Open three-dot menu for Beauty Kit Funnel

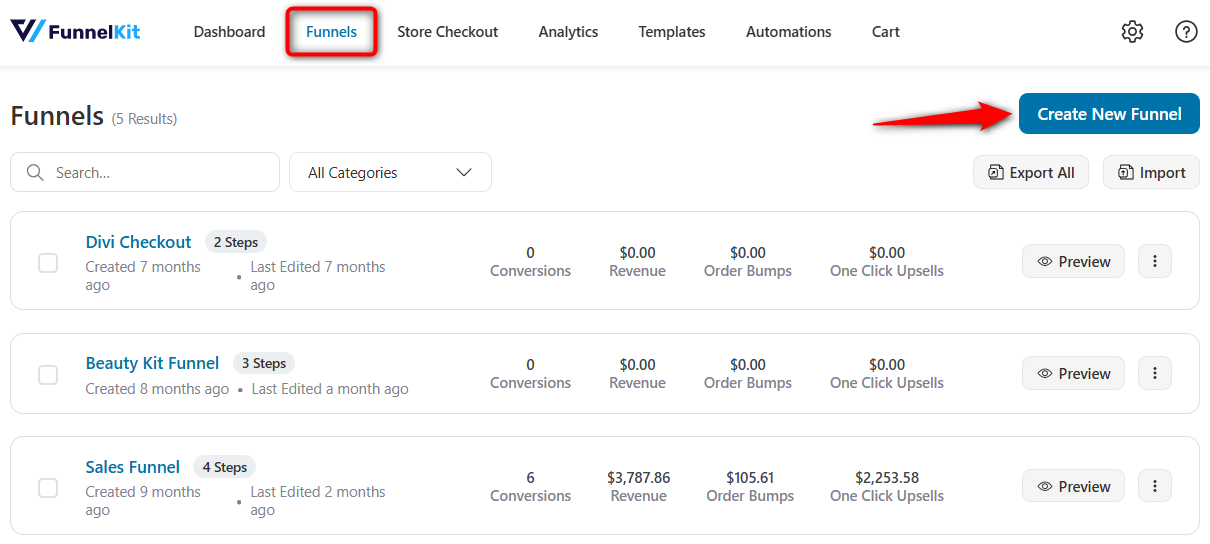[x=1155, y=373]
